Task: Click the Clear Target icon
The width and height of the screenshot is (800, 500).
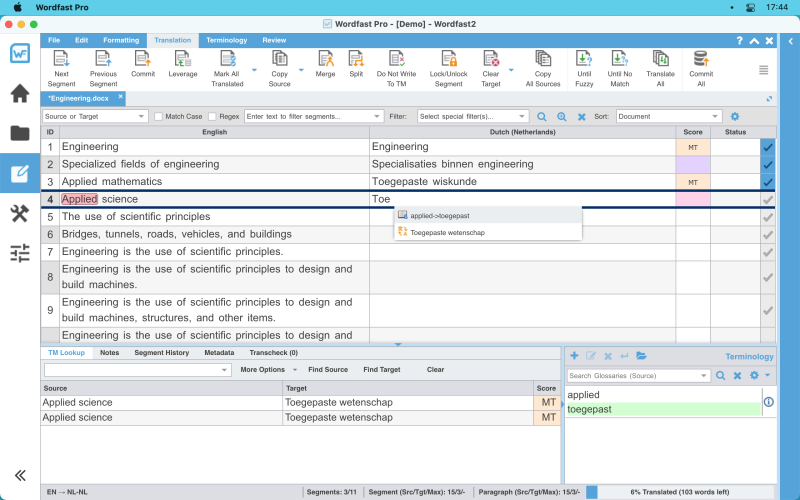Action: coord(491,60)
